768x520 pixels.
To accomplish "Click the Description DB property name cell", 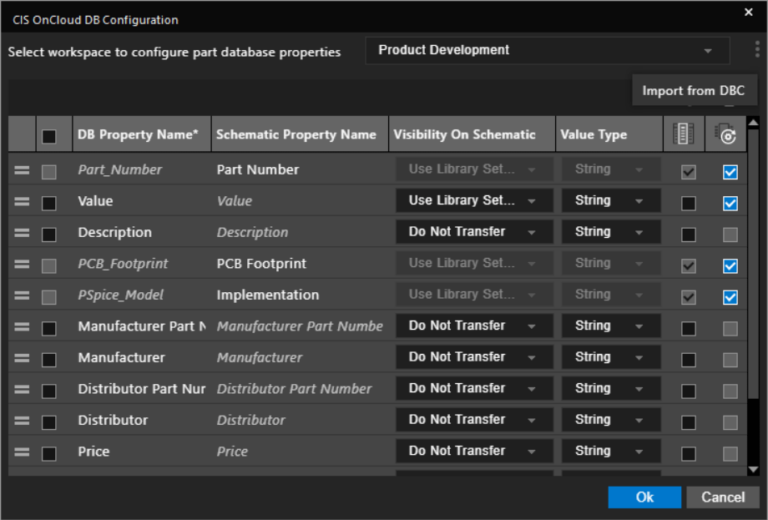I will pyautogui.click(x=142, y=233).
